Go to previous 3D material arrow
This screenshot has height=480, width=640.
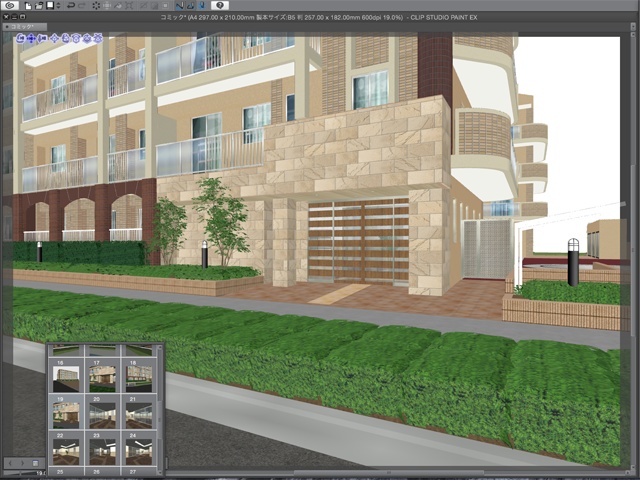click(11, 463)
